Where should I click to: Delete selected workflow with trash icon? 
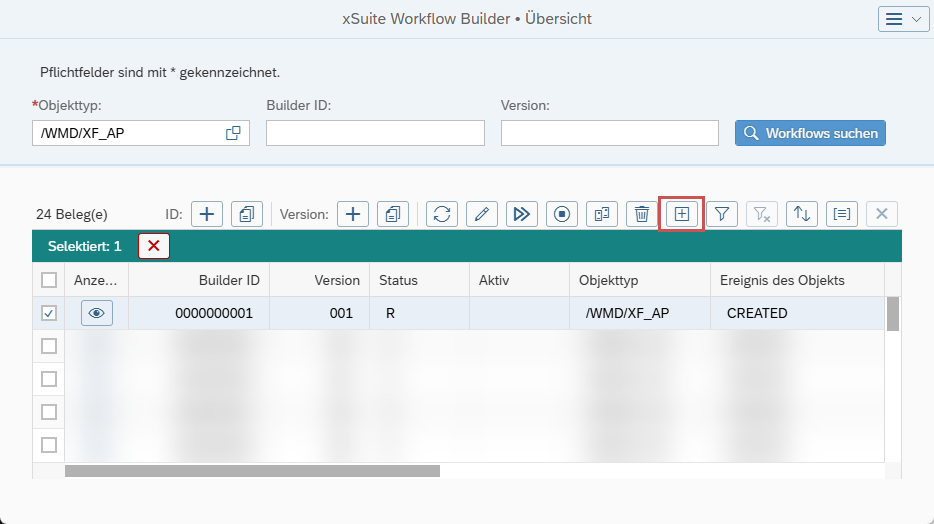642,214
